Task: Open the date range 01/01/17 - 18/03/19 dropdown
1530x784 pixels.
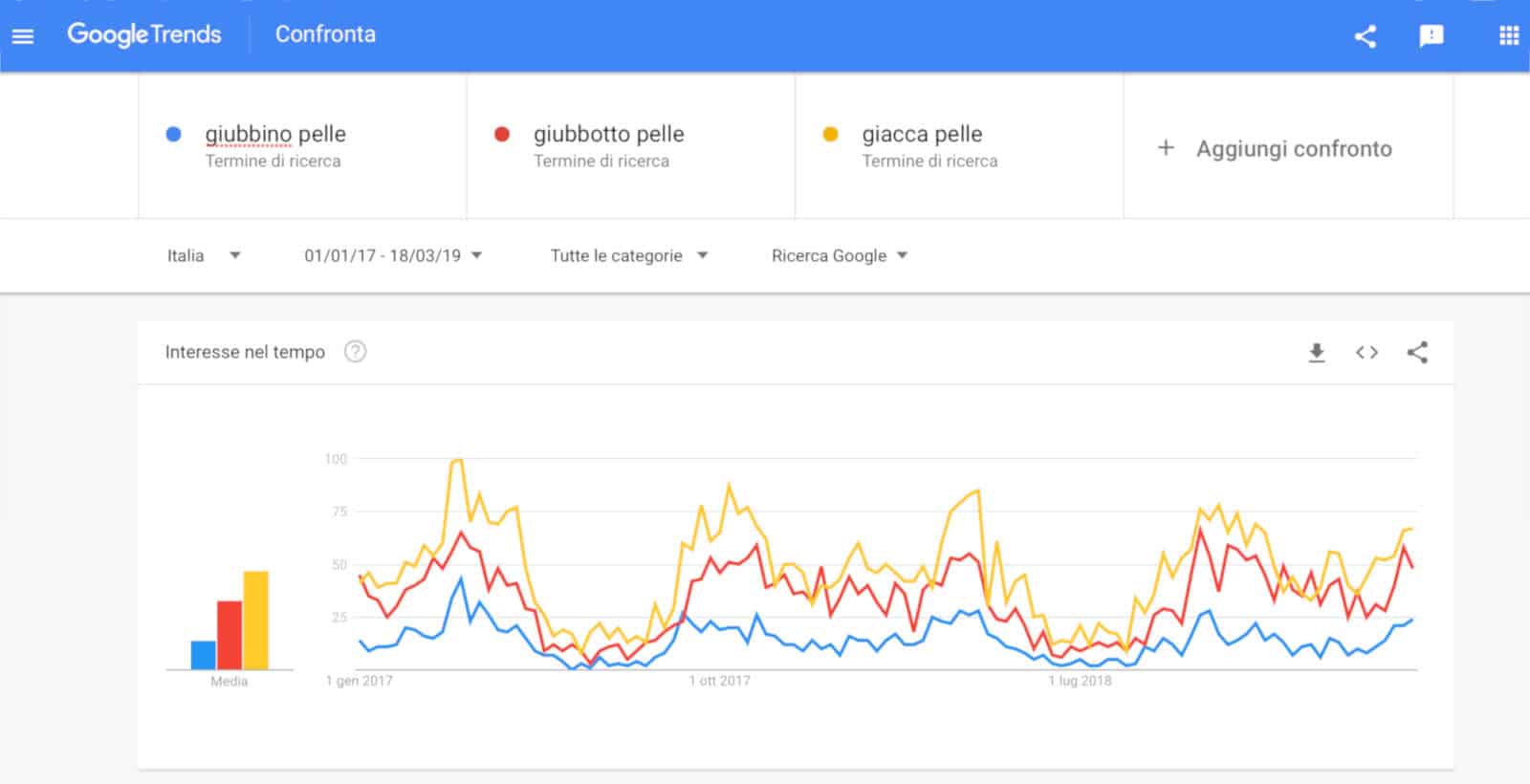Action: tap(393, 255)
